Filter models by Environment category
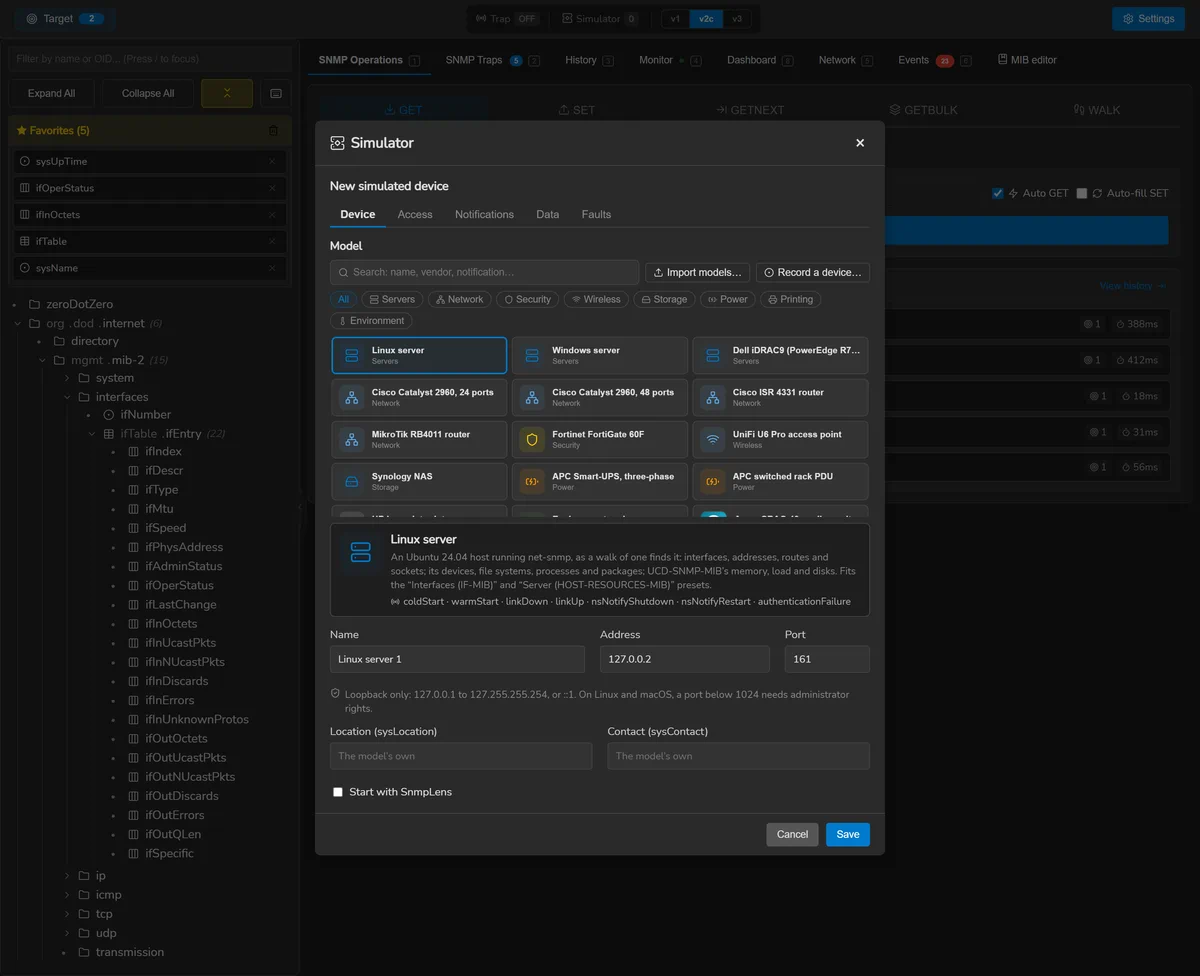 pyautogui.click(x=371, y=321)
